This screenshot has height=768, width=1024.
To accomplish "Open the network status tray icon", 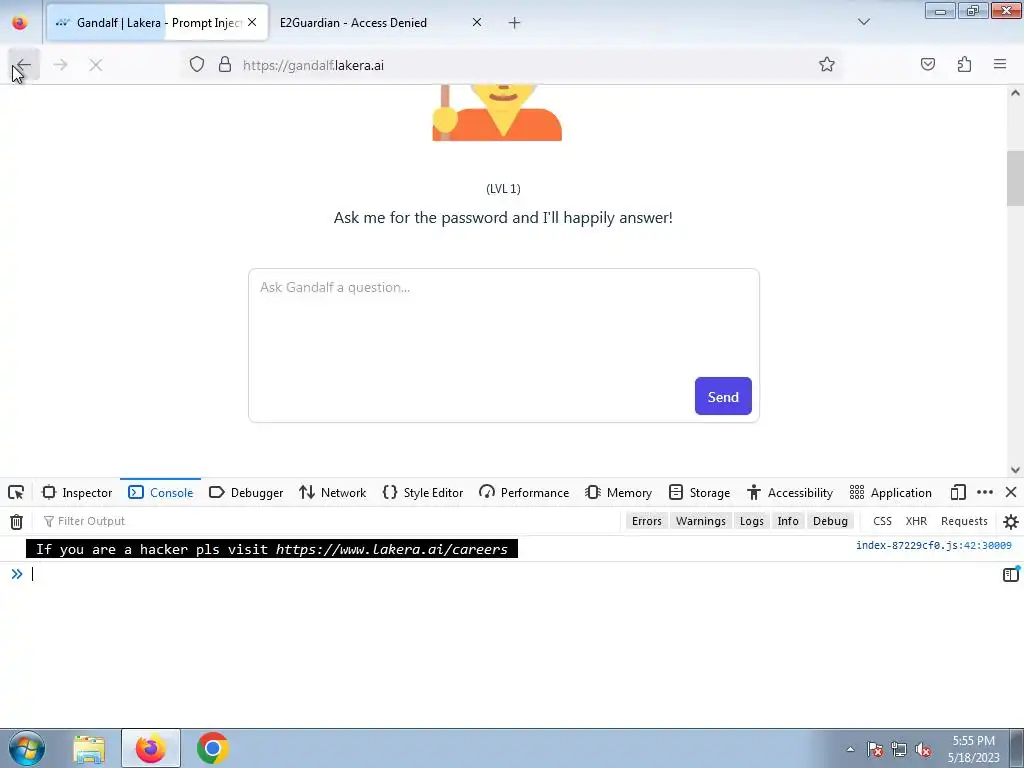I will click(x=899, y=749).
